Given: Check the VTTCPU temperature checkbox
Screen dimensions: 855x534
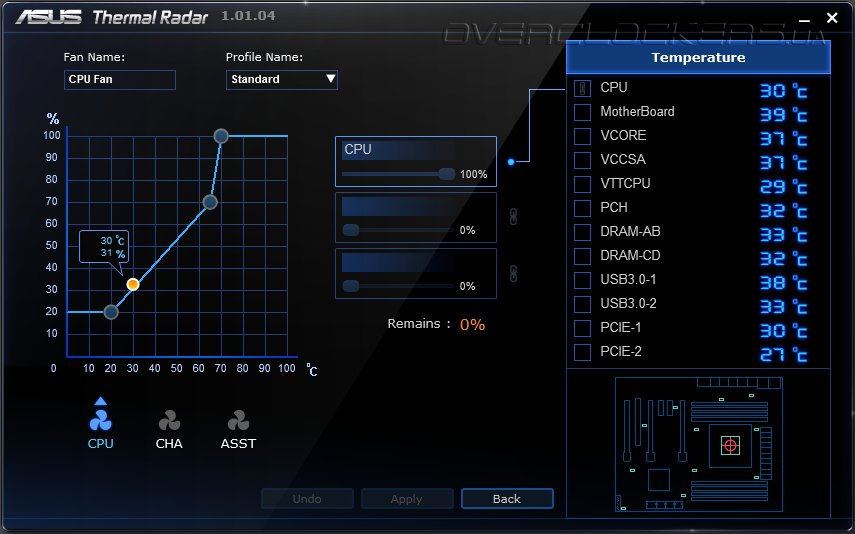Looking at the screenshot, I should pyautogui.click(x=582, y=184).
